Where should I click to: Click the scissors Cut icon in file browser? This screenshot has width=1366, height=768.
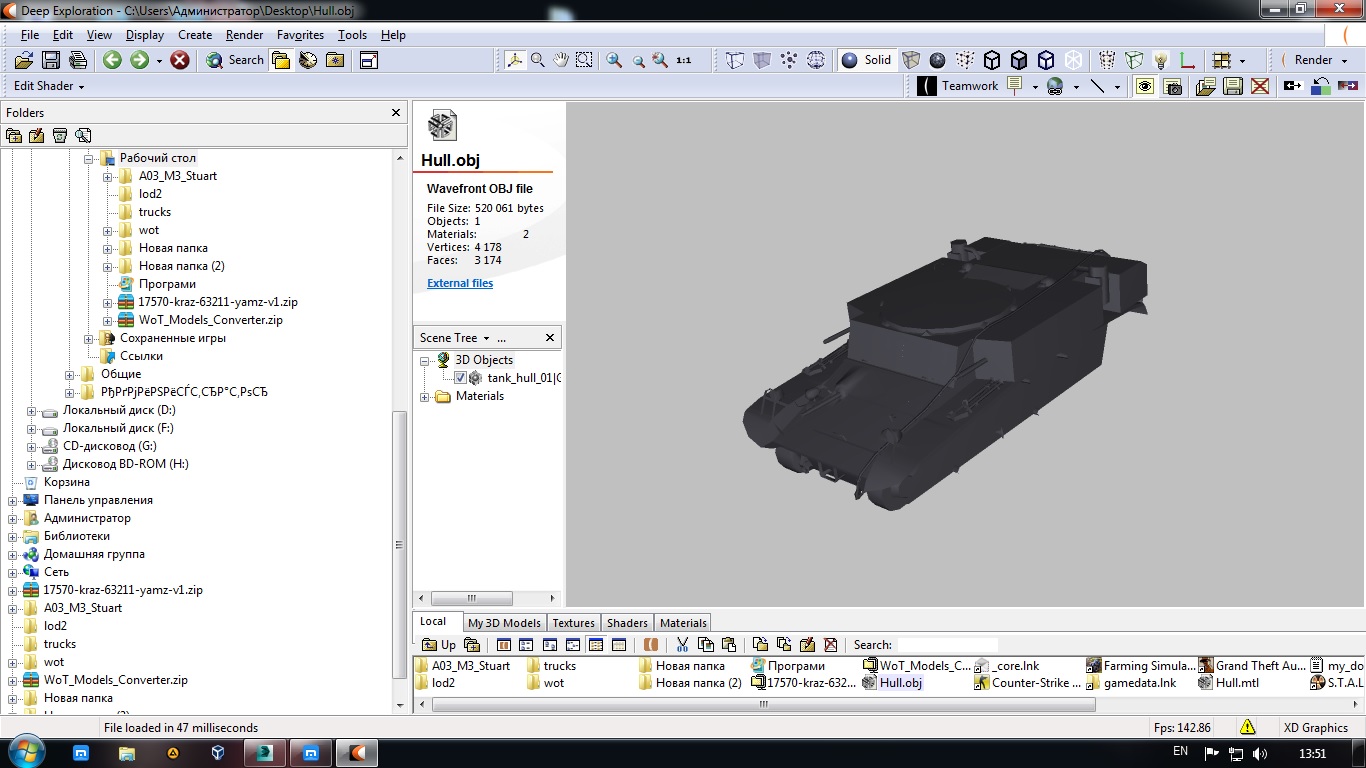[x=682, y=645]
